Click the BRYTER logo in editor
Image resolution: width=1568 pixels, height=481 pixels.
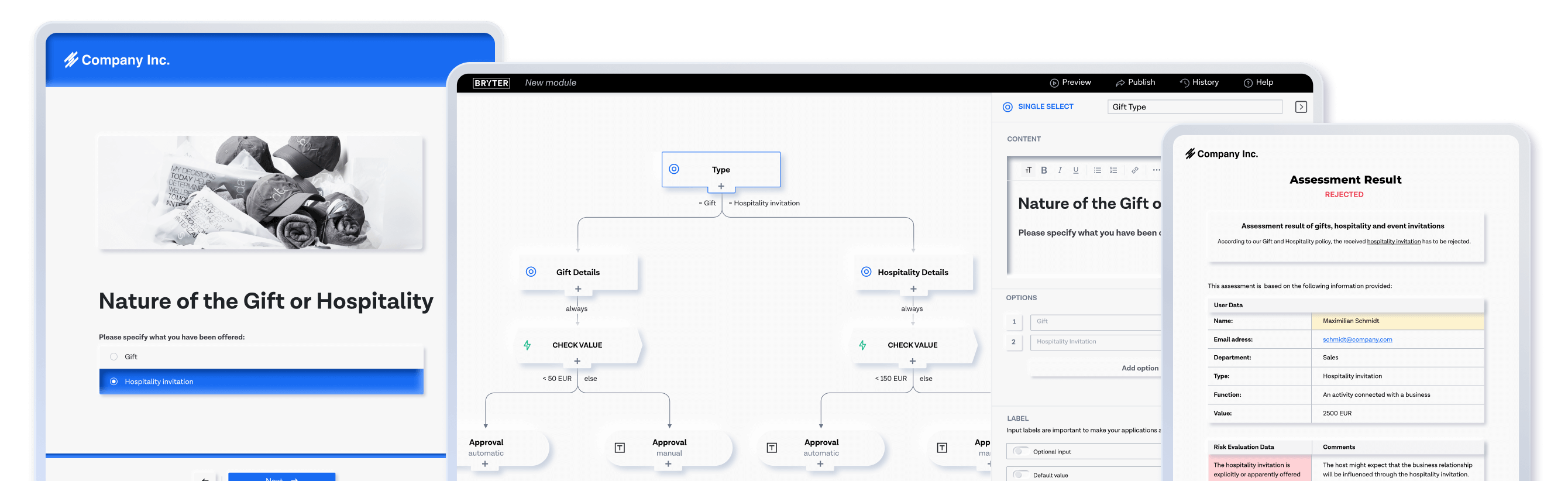click(491, 83)
